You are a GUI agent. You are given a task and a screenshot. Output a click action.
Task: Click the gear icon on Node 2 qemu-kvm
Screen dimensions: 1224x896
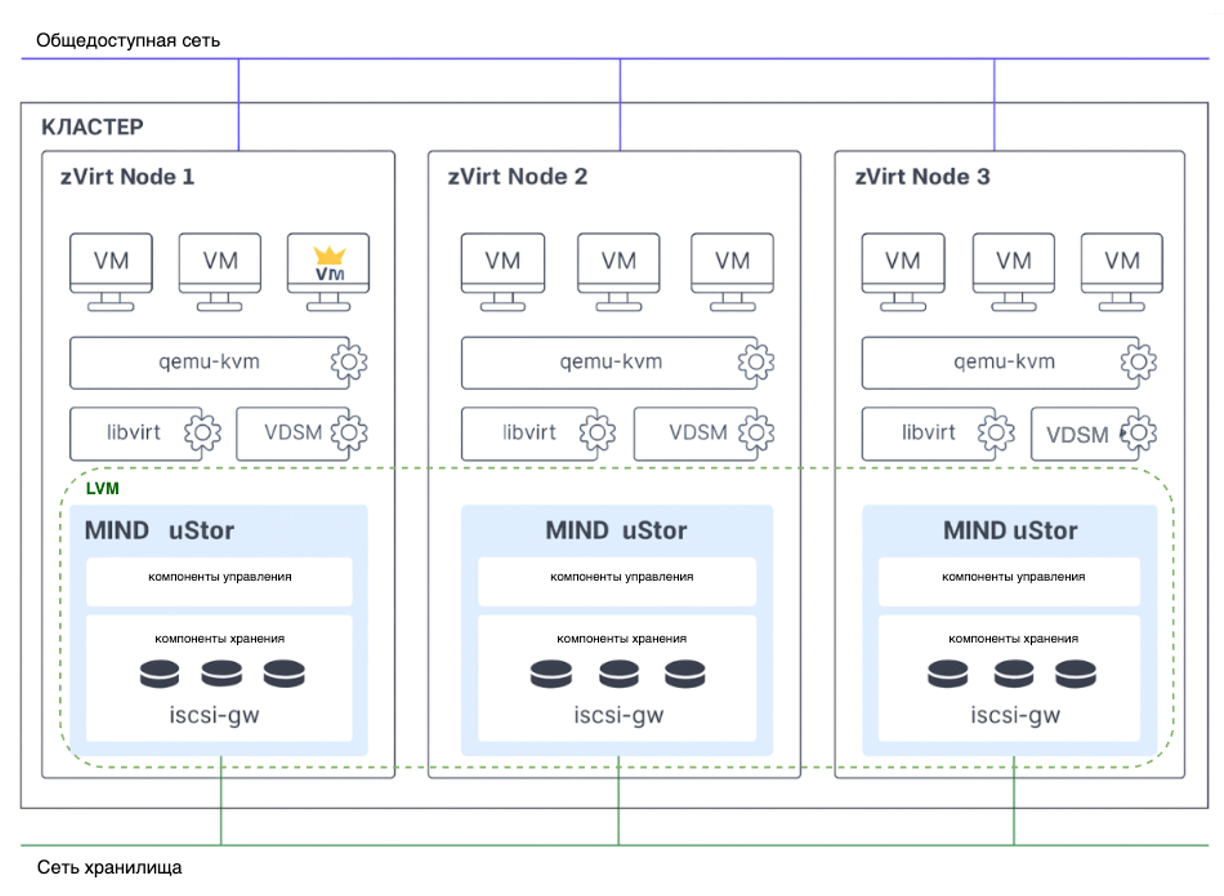[757, 362]
